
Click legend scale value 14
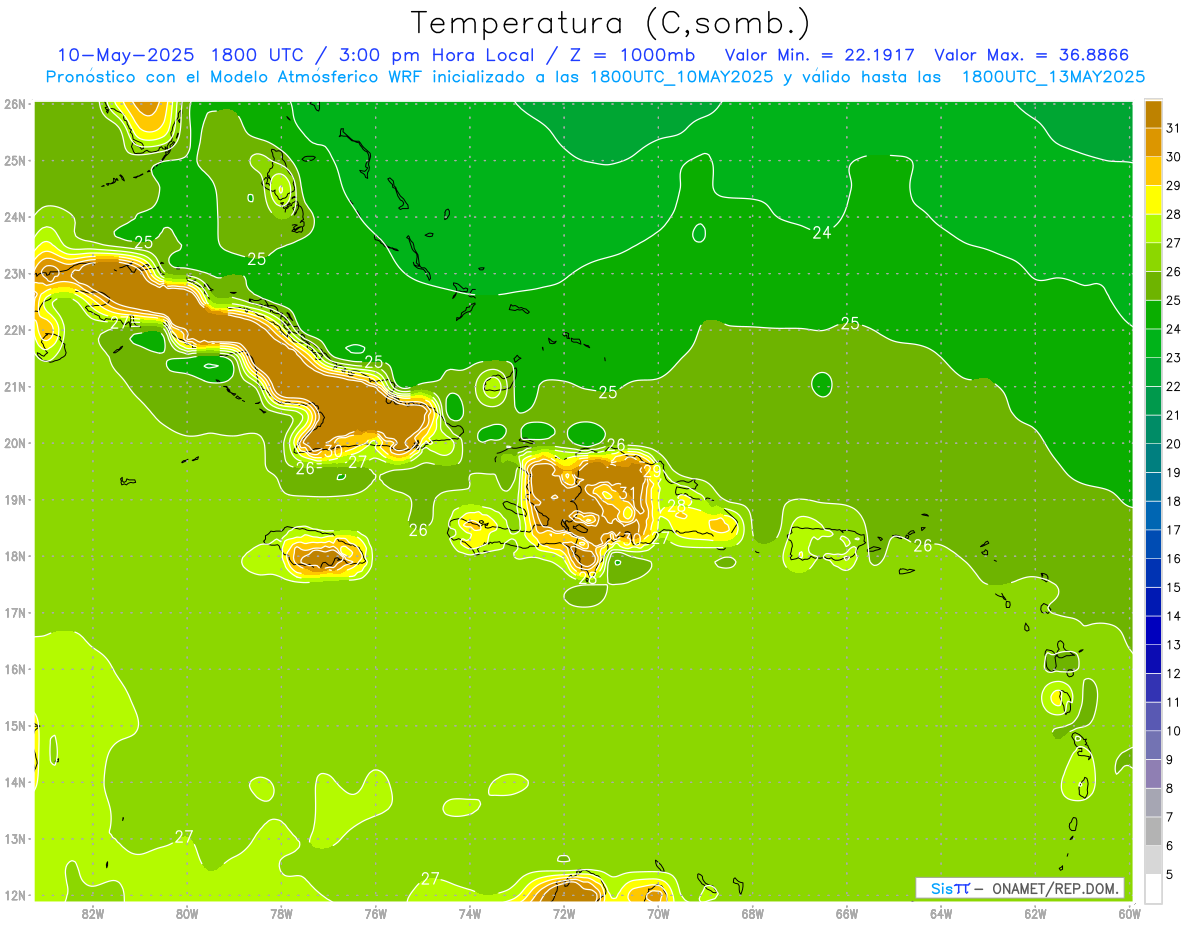tap(1174, 616)
